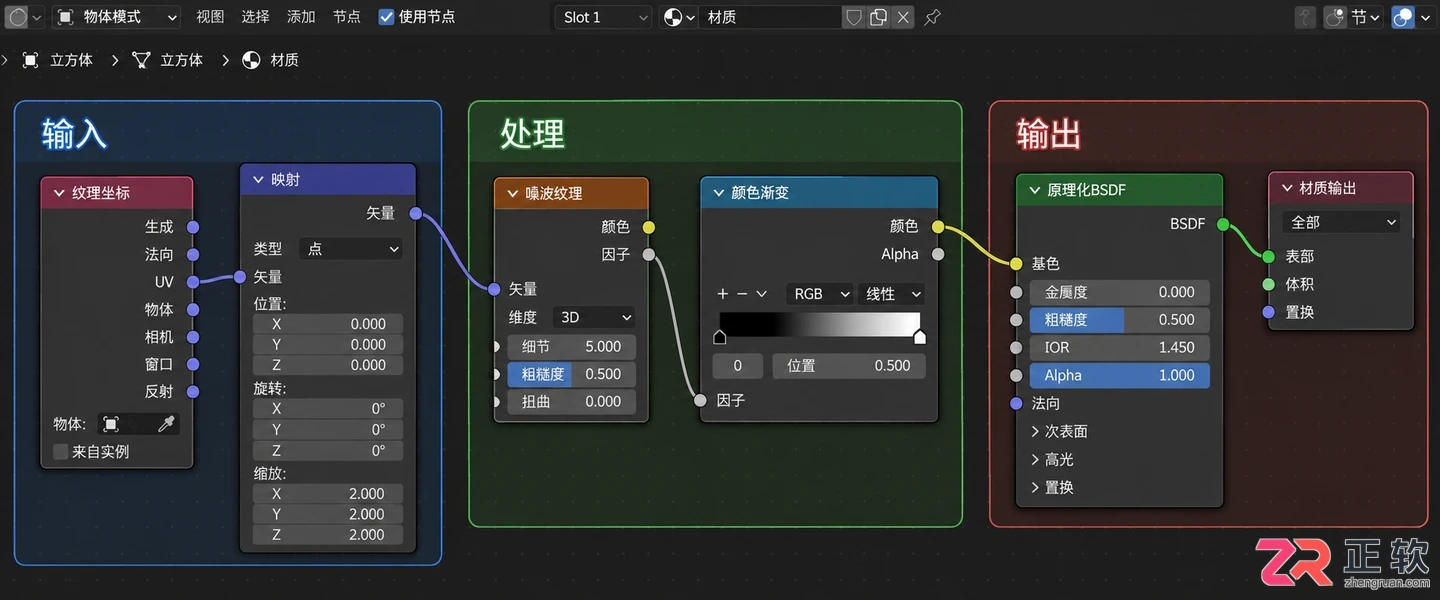Unlink material with the X icon
Image resolution: width=1440 pixels, height=600 pixels.
[903, 17]
